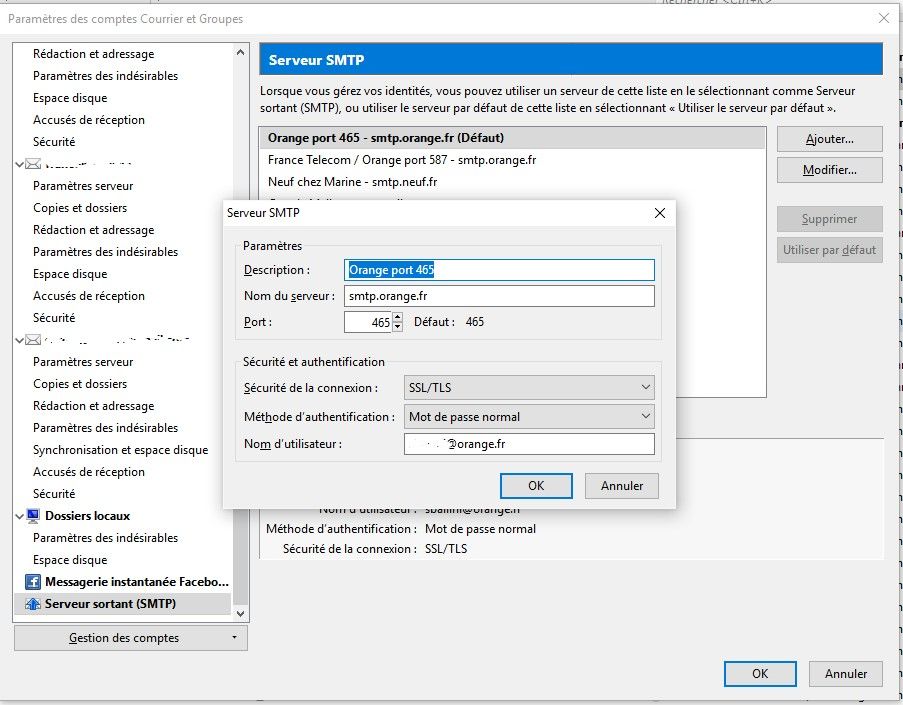Click the Dossiers locaux icon
This screenshot has width=903, height=705.
point(31,516)
